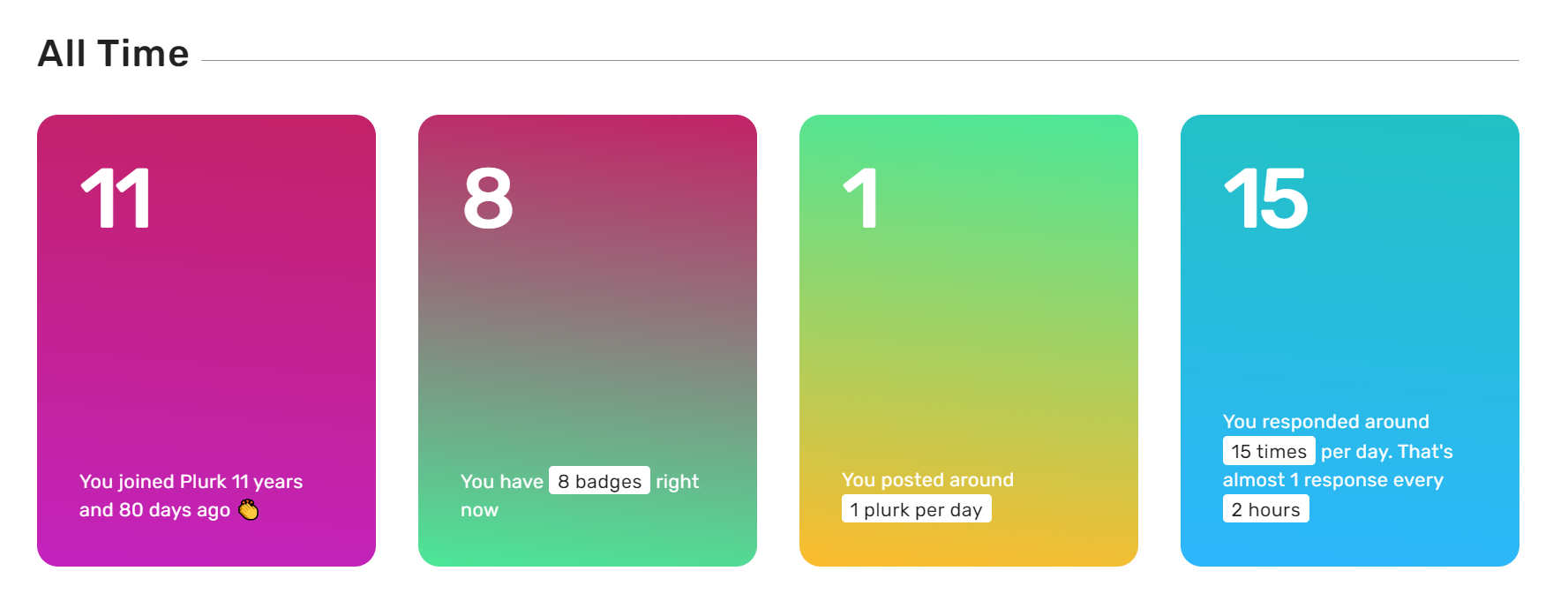Click the clapping hands emoji
The width and height of the screenshot is (1568, 601).
(249, 509)
